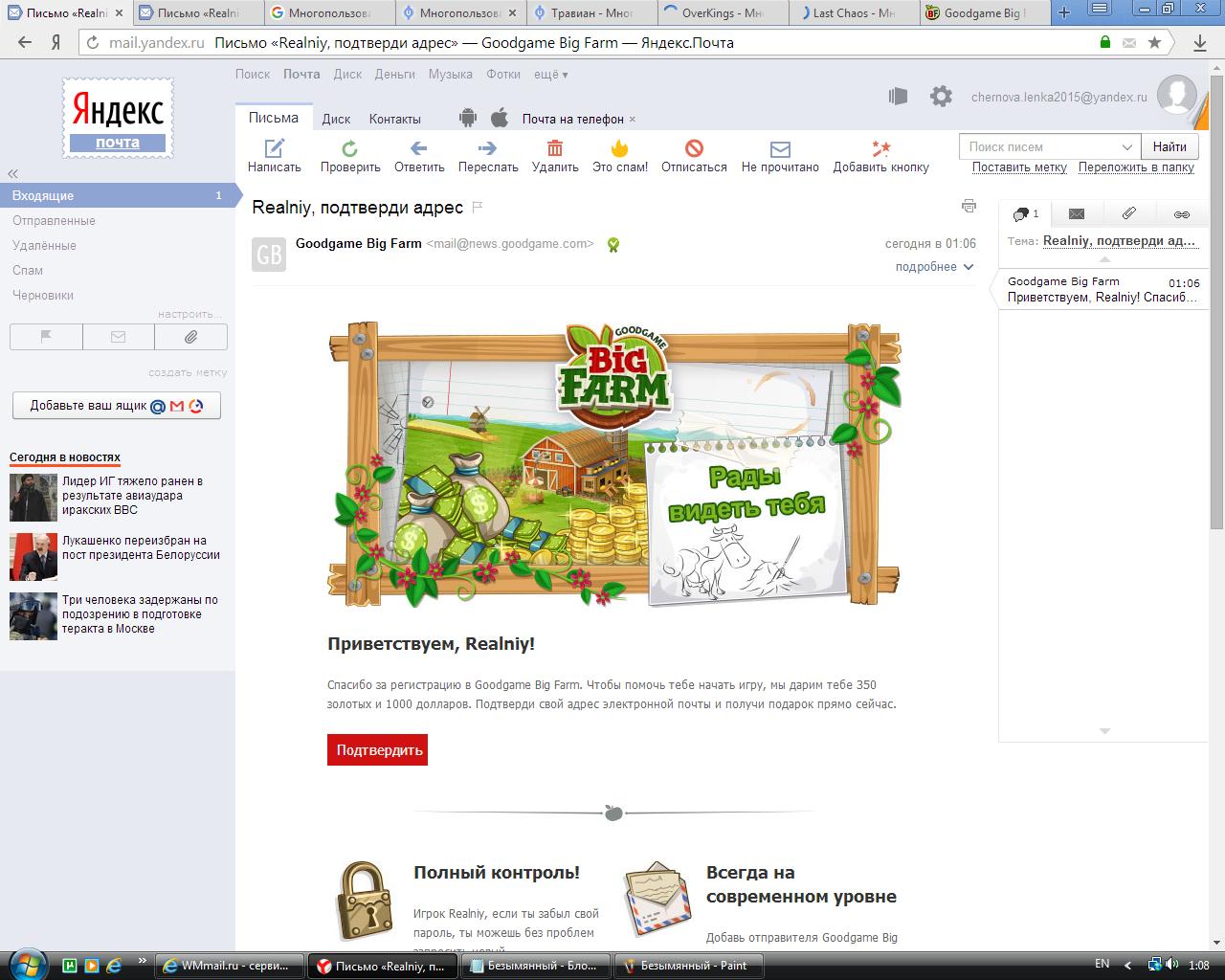Image resolution: width=1225 pixels, height=980 pixels.
Task: Close the Почта на телефон promo
Action: click(633, 120)
